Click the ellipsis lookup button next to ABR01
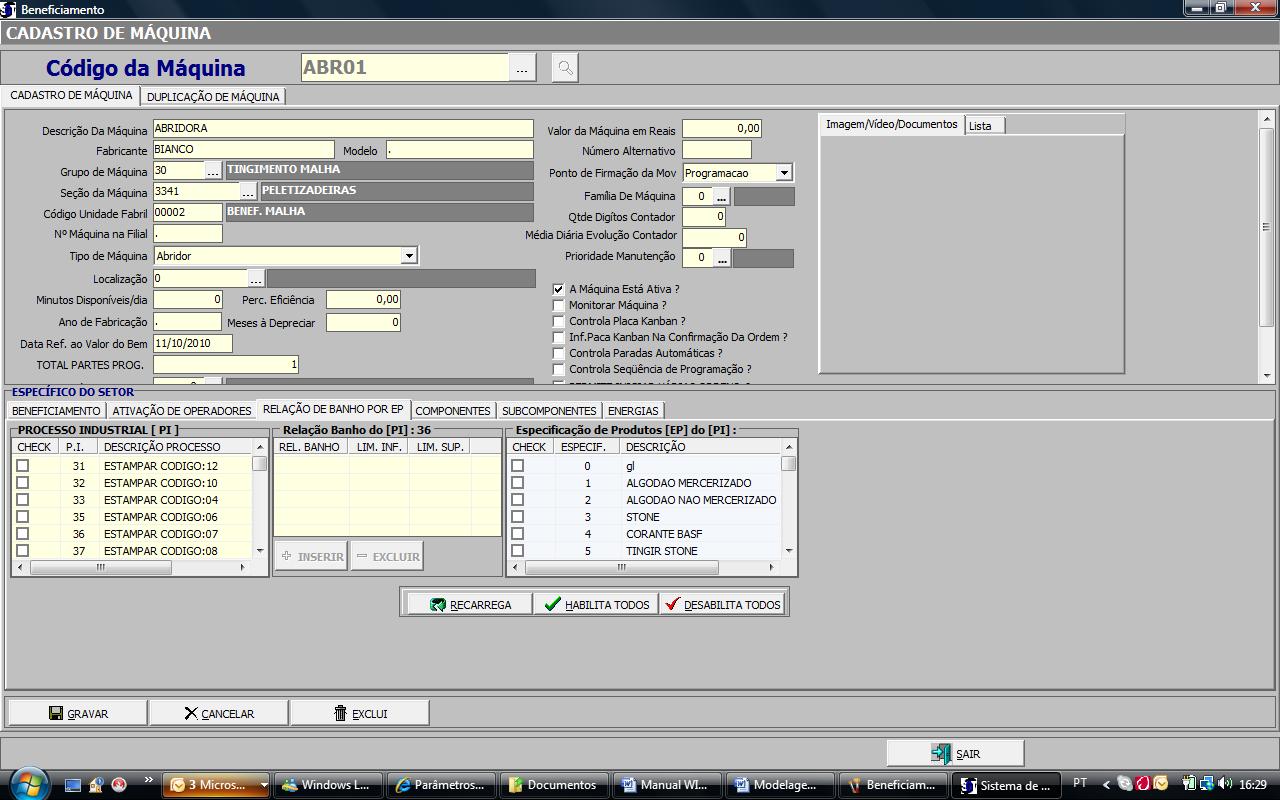The width and height of the screenshot is (1280, 800). [x=522, y=68]
